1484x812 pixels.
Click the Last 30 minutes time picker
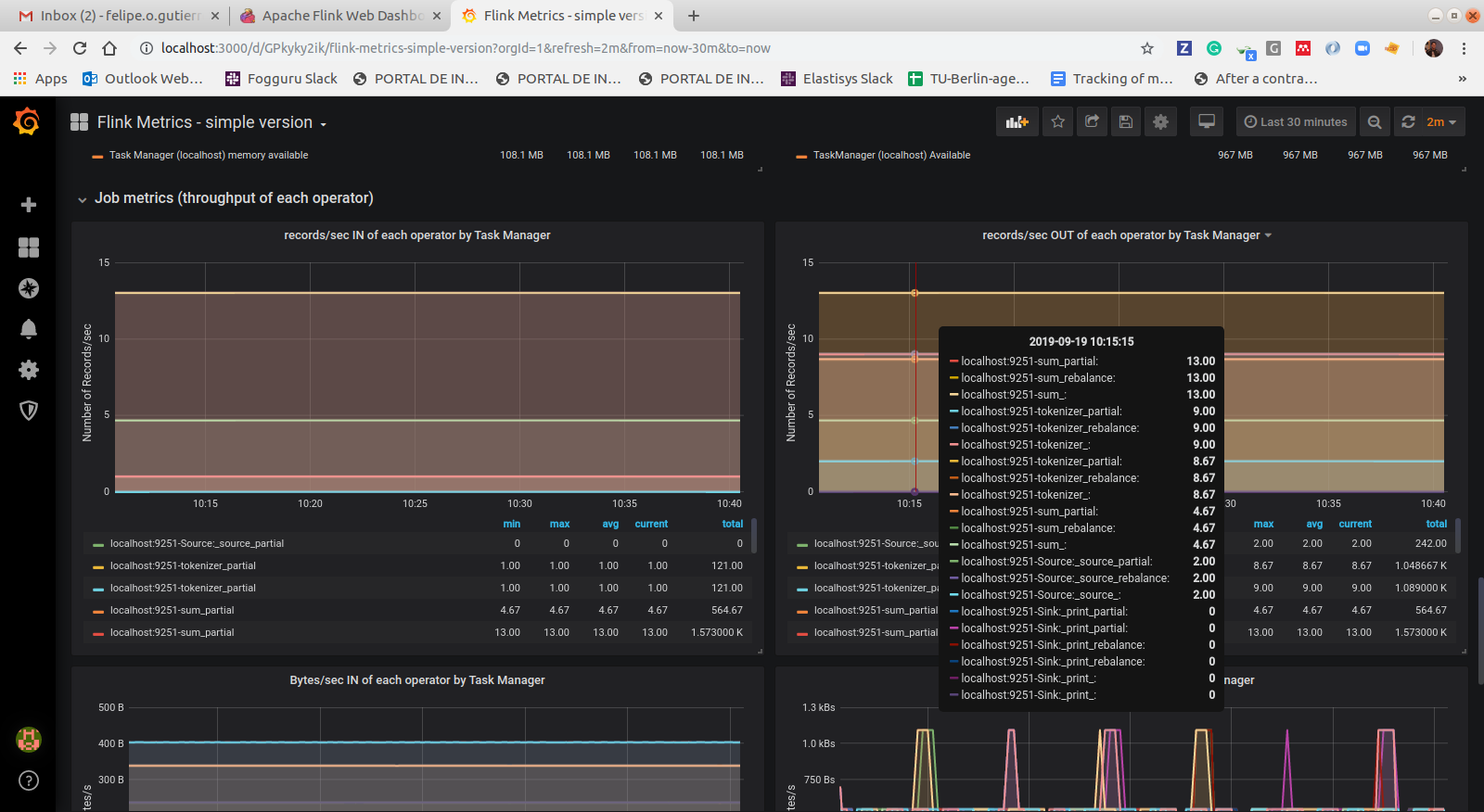(1296, 122)
